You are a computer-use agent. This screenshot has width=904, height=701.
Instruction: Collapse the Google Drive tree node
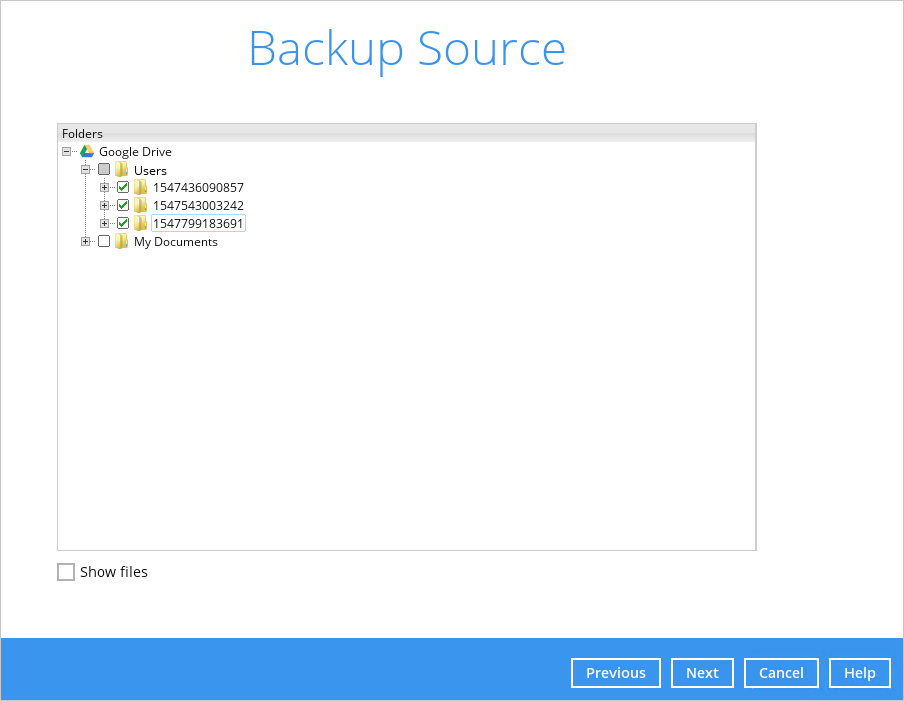pos(67,152)
